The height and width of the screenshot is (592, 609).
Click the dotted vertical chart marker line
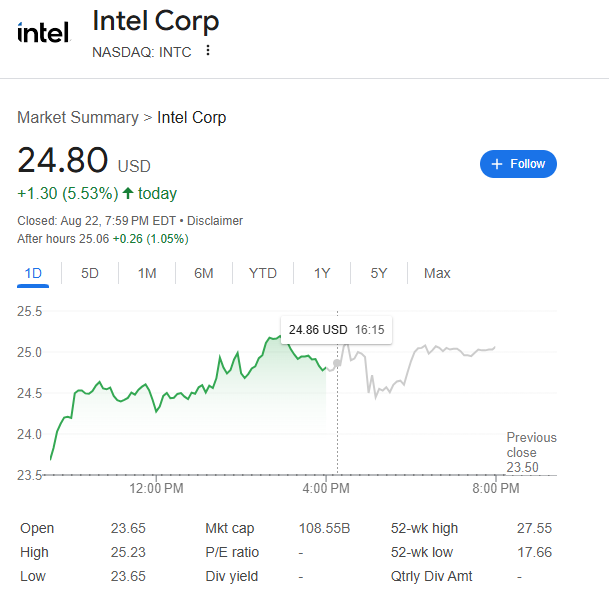[x=337, y=420]
